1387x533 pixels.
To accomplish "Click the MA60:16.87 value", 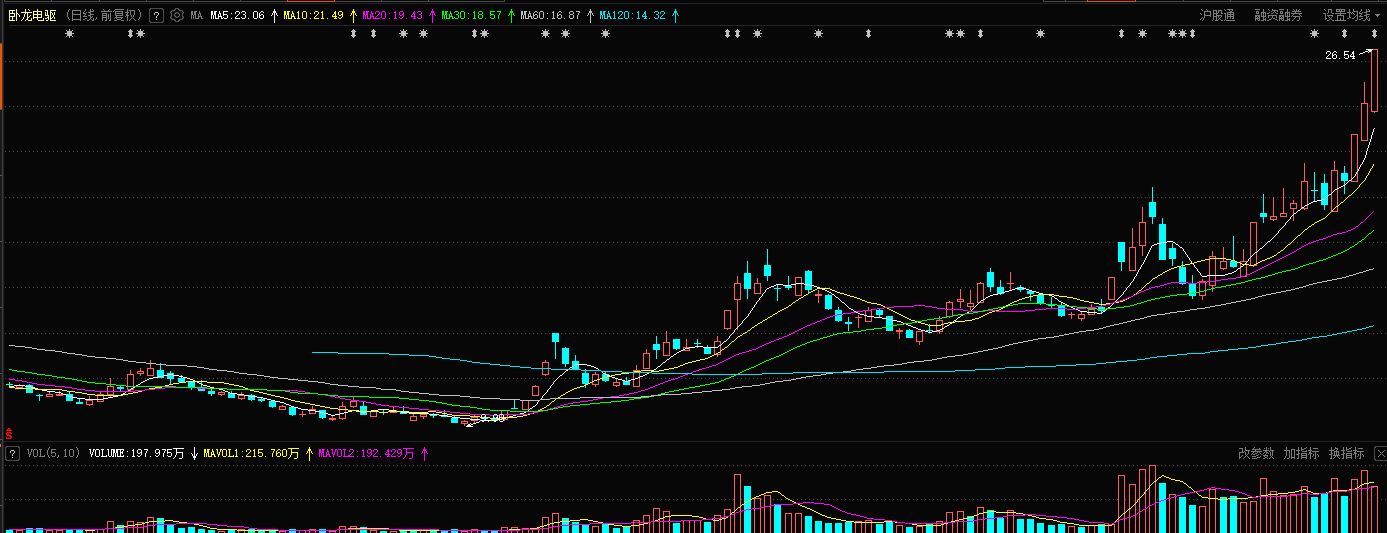I will click(550, 16).
